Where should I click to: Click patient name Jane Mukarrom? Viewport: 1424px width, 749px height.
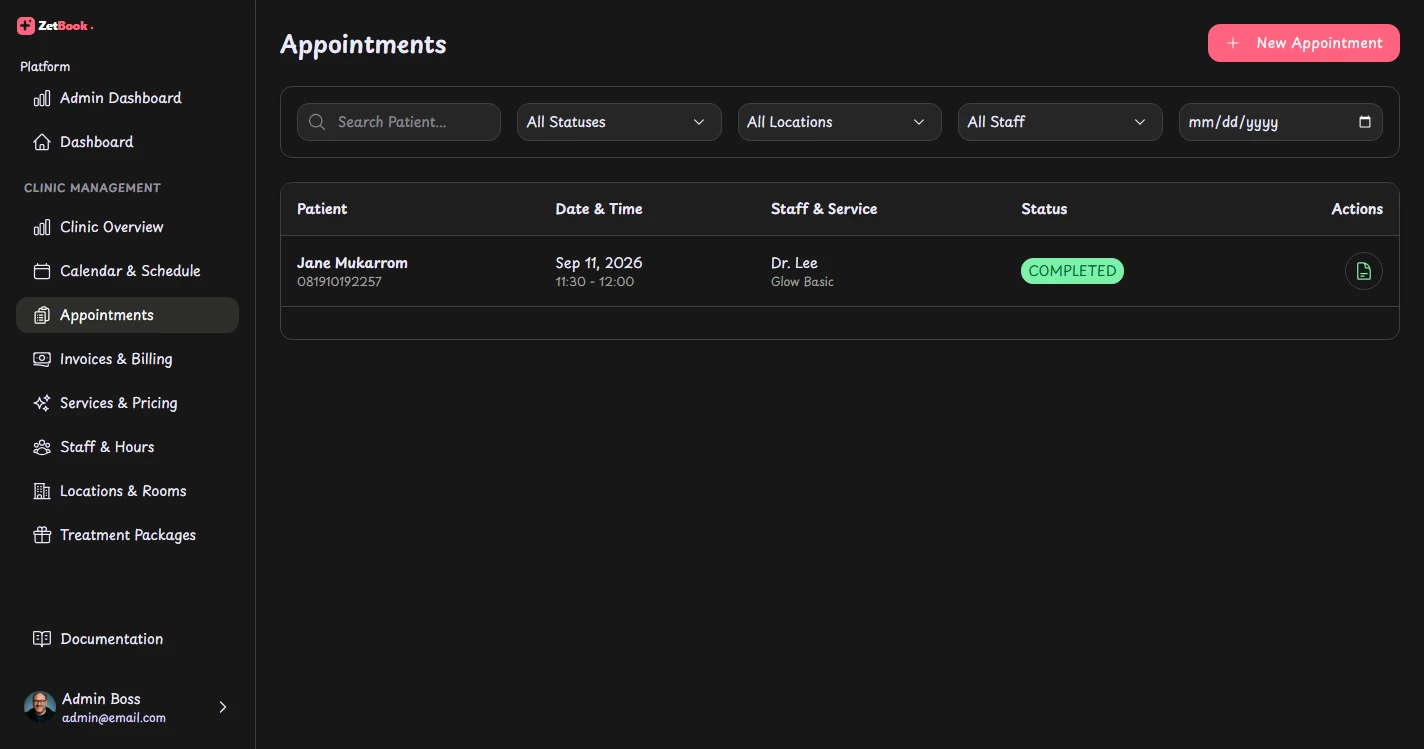point(352,263)
